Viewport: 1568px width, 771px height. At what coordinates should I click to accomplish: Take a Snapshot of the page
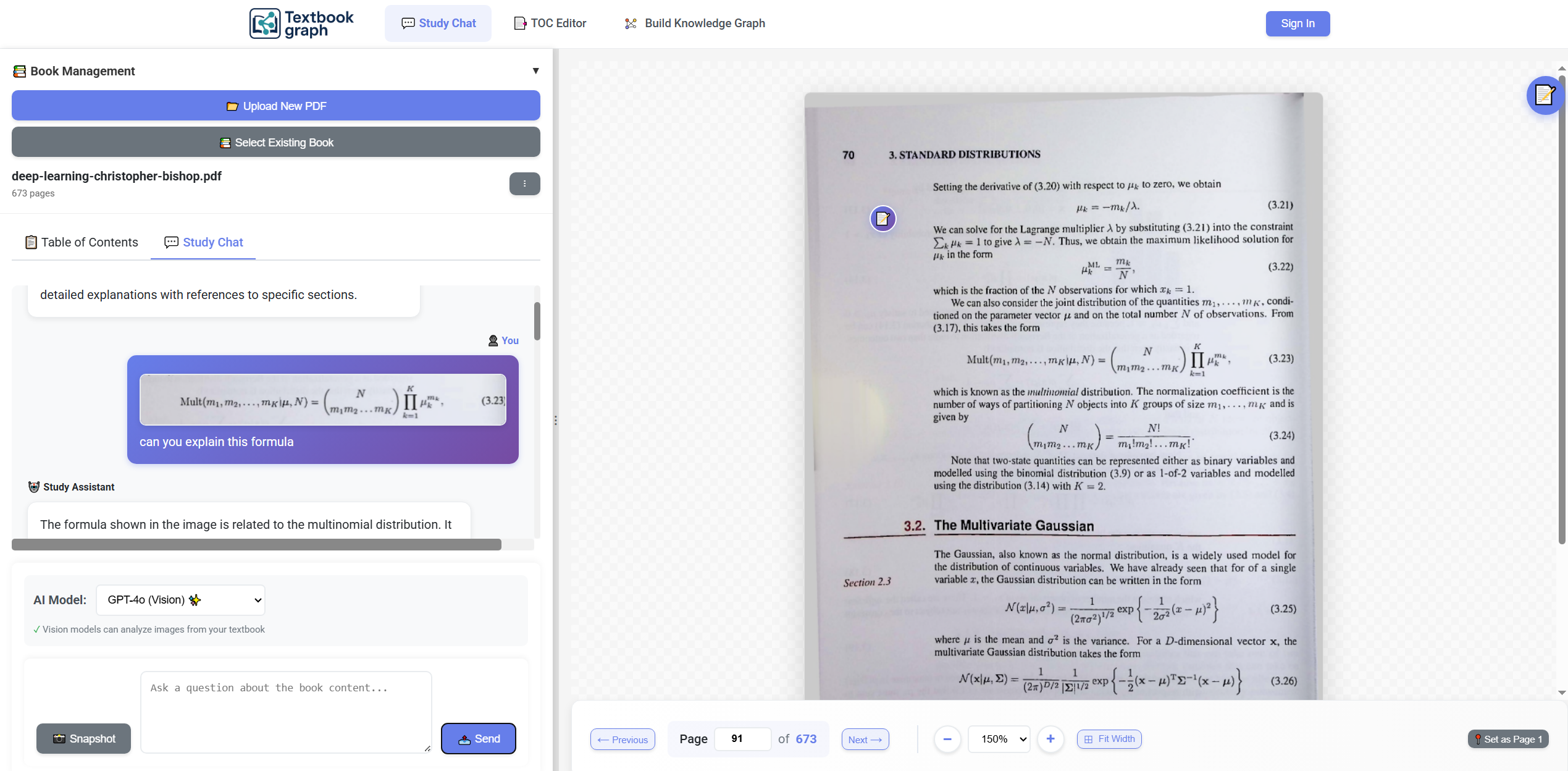tap(83, 738)
